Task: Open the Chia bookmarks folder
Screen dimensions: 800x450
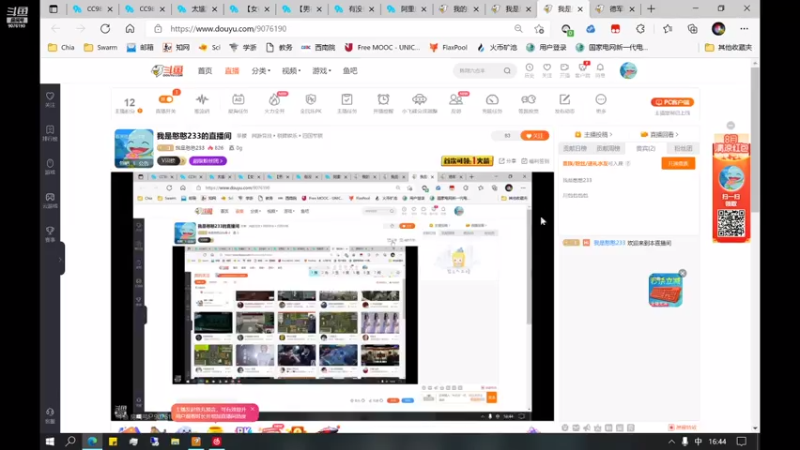Action: click(61, 47)
